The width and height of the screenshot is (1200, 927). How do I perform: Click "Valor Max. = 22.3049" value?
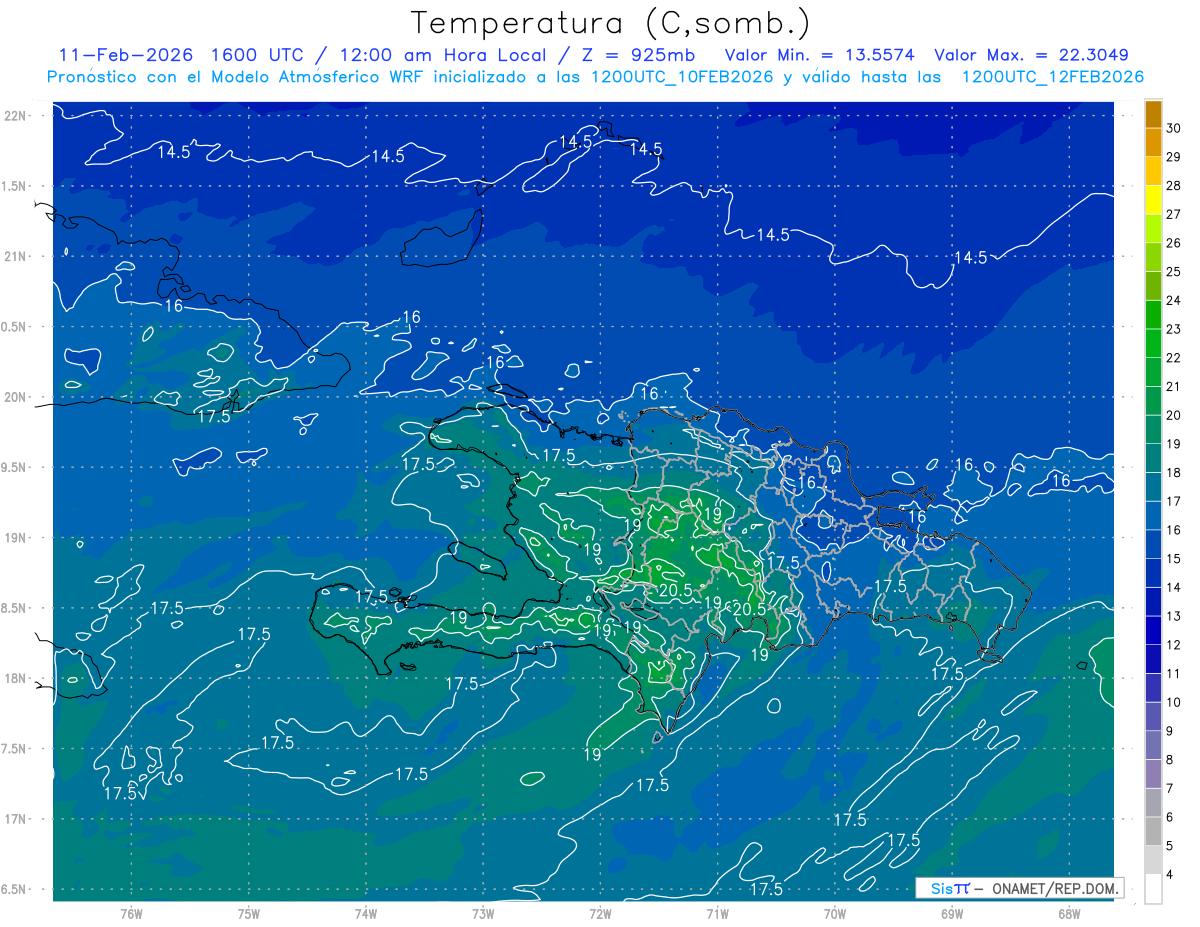(x=1032, y=55)
